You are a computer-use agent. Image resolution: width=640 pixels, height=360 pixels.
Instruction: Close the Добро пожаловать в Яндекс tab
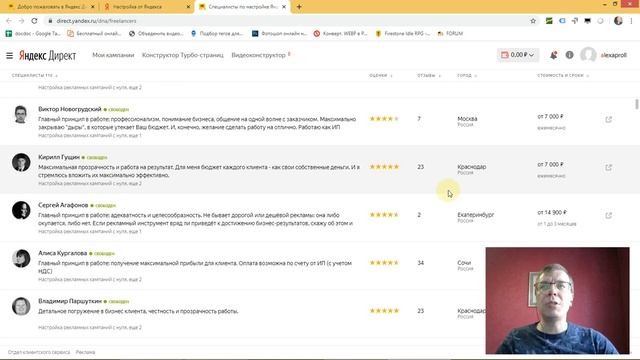pos(93,7)
